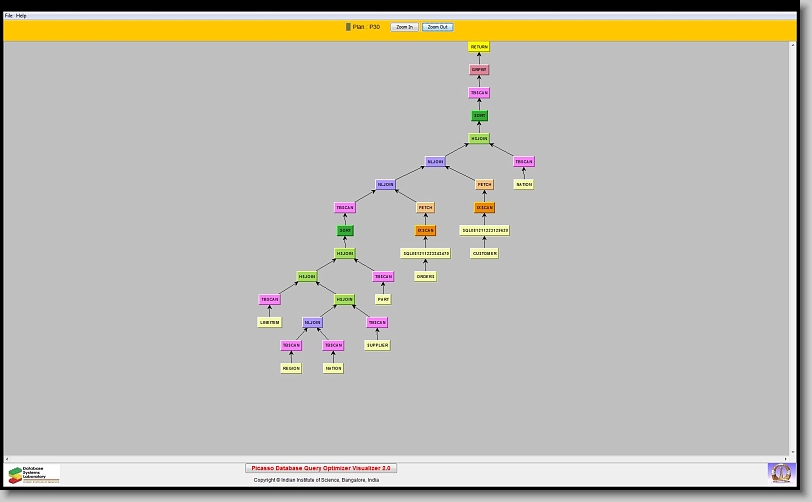
Task: Click the green SORT node below the top TBSCAN
Action: click(x=479, y=116)
